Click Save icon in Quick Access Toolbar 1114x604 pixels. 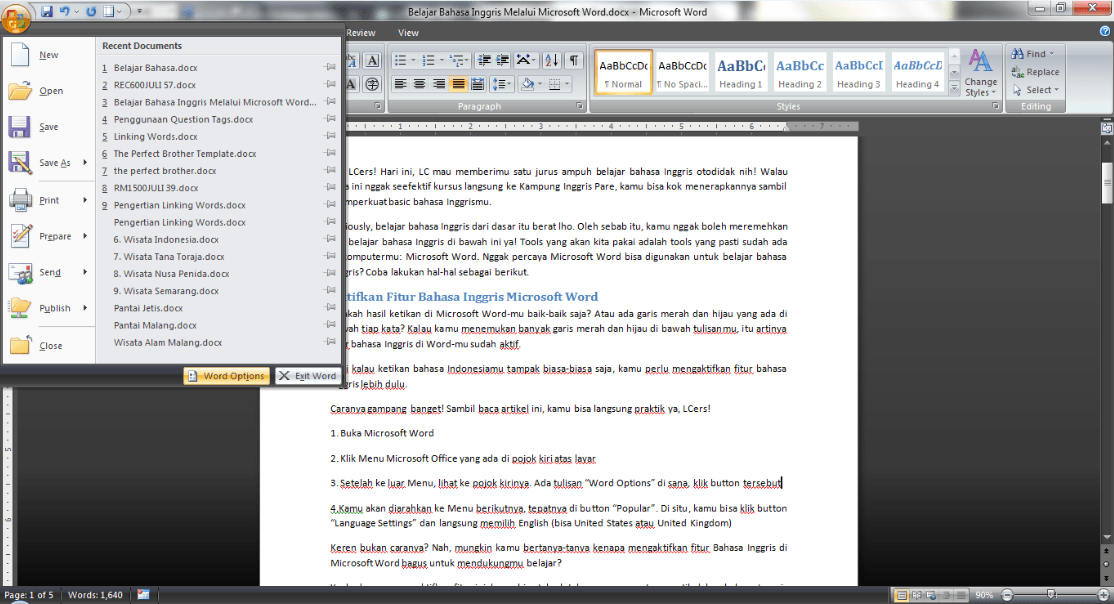[47, 11]
